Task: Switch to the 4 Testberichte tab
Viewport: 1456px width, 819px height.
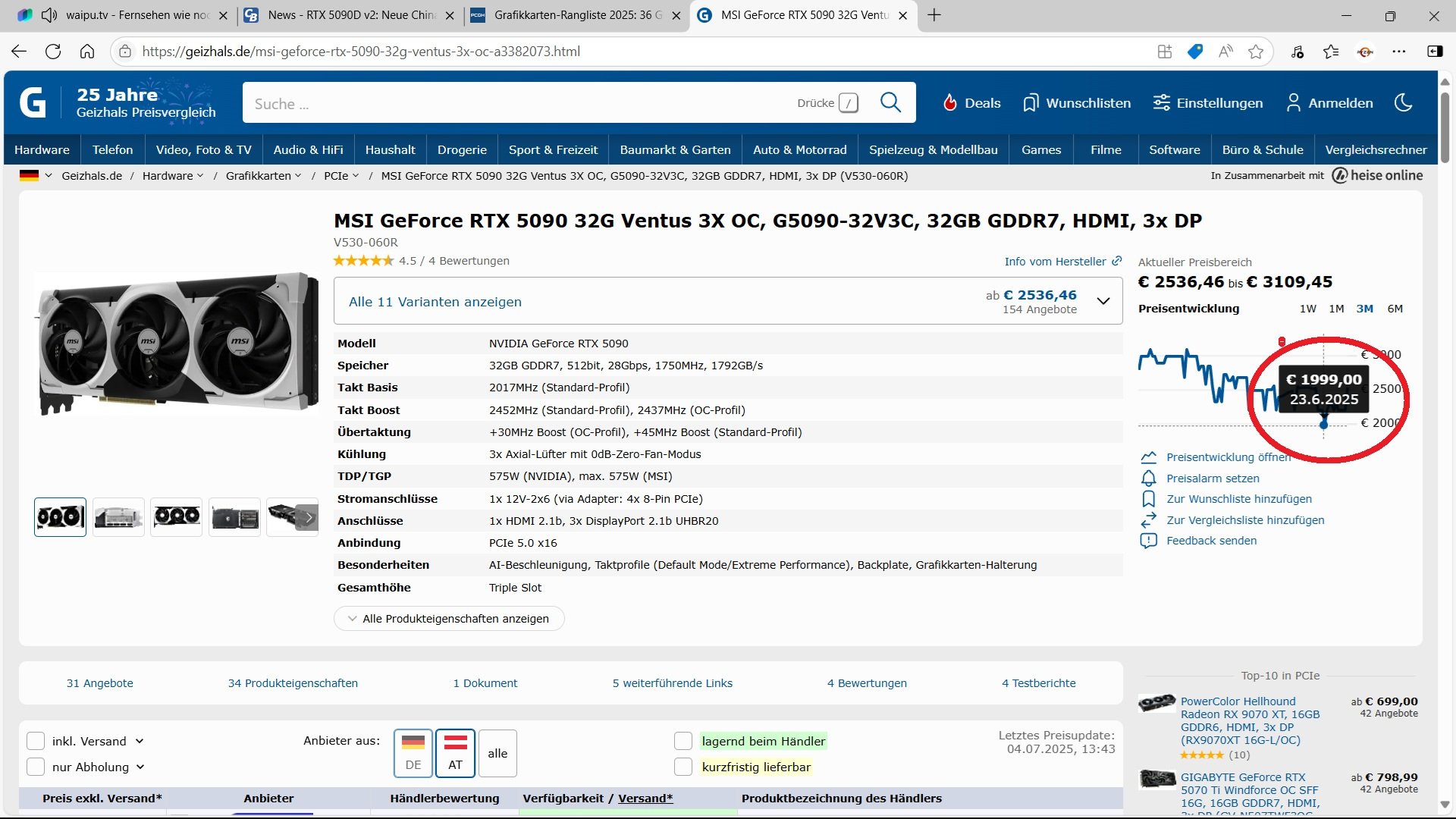Action: point(1038,683)
